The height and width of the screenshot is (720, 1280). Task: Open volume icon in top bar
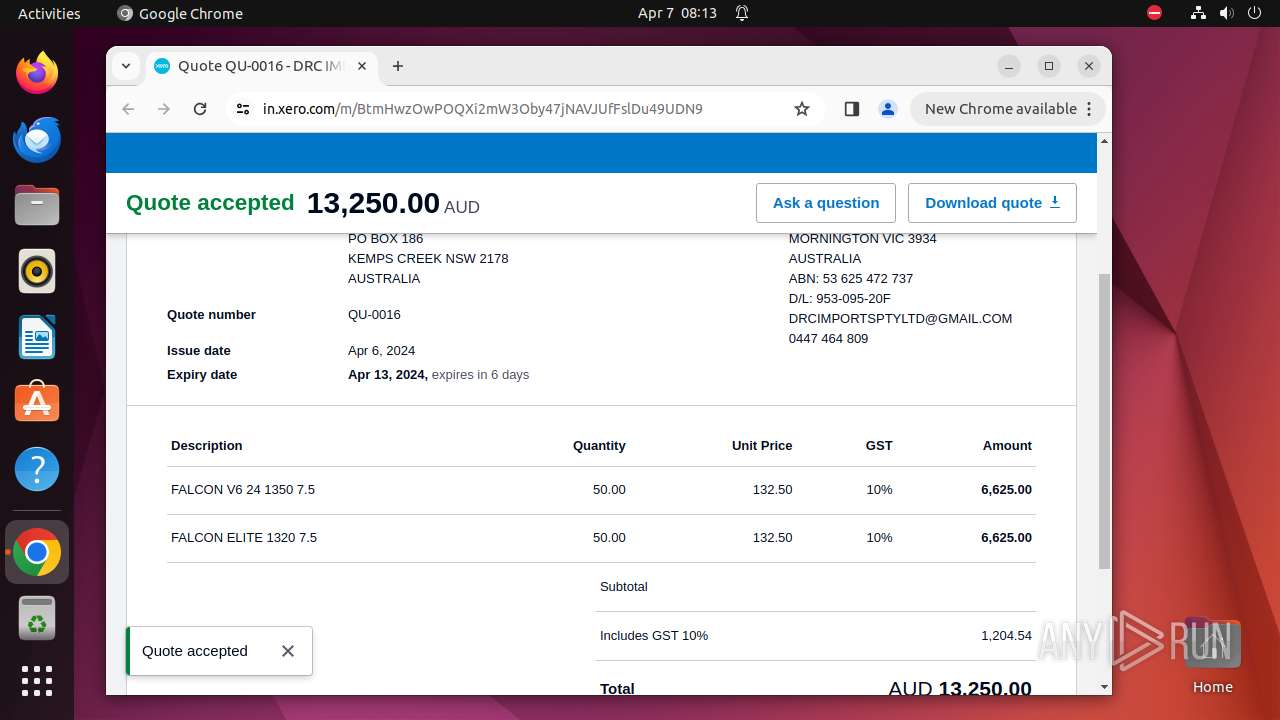click(1226, 13)
